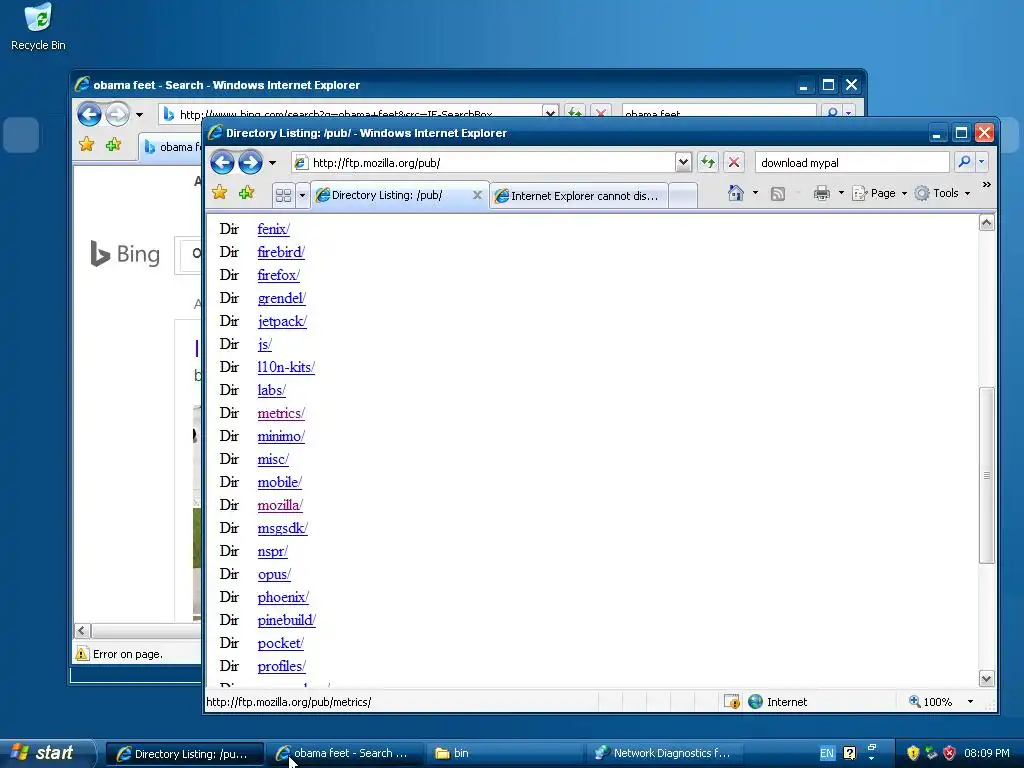
Task: Click the 'download mypal' search box
Action: tap(852, 163)
